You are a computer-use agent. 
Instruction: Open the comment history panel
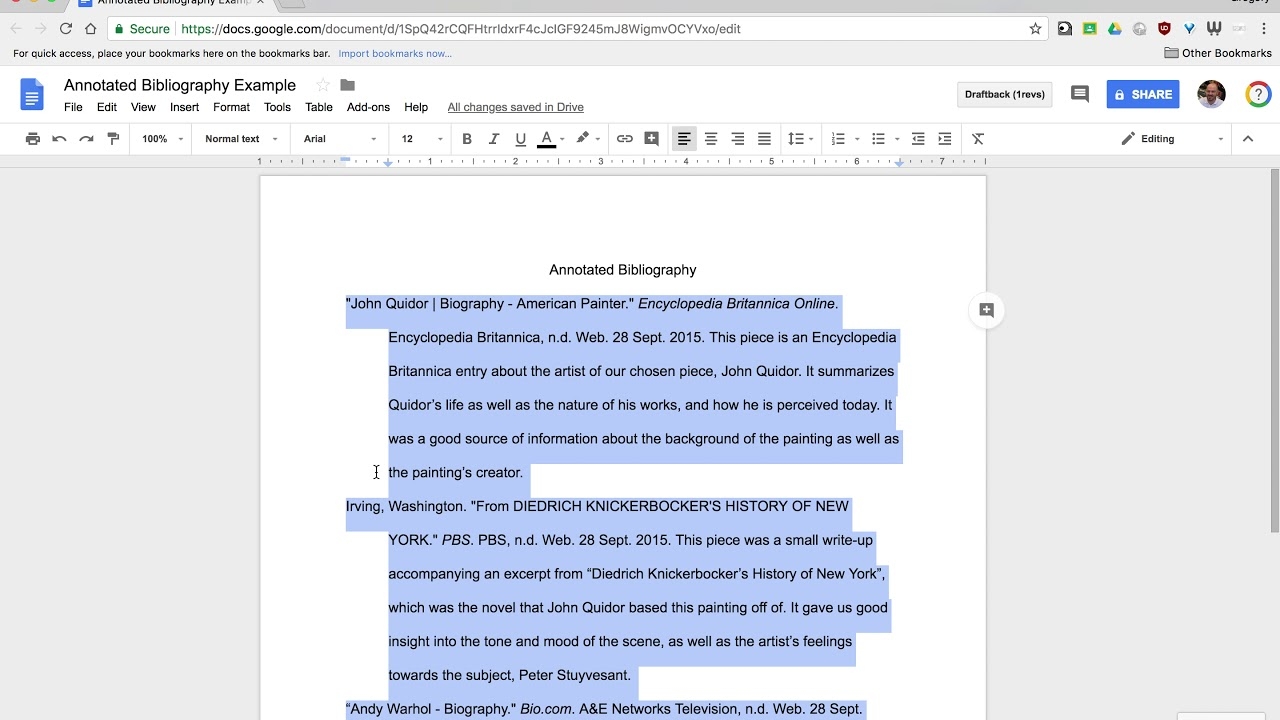1079,93
